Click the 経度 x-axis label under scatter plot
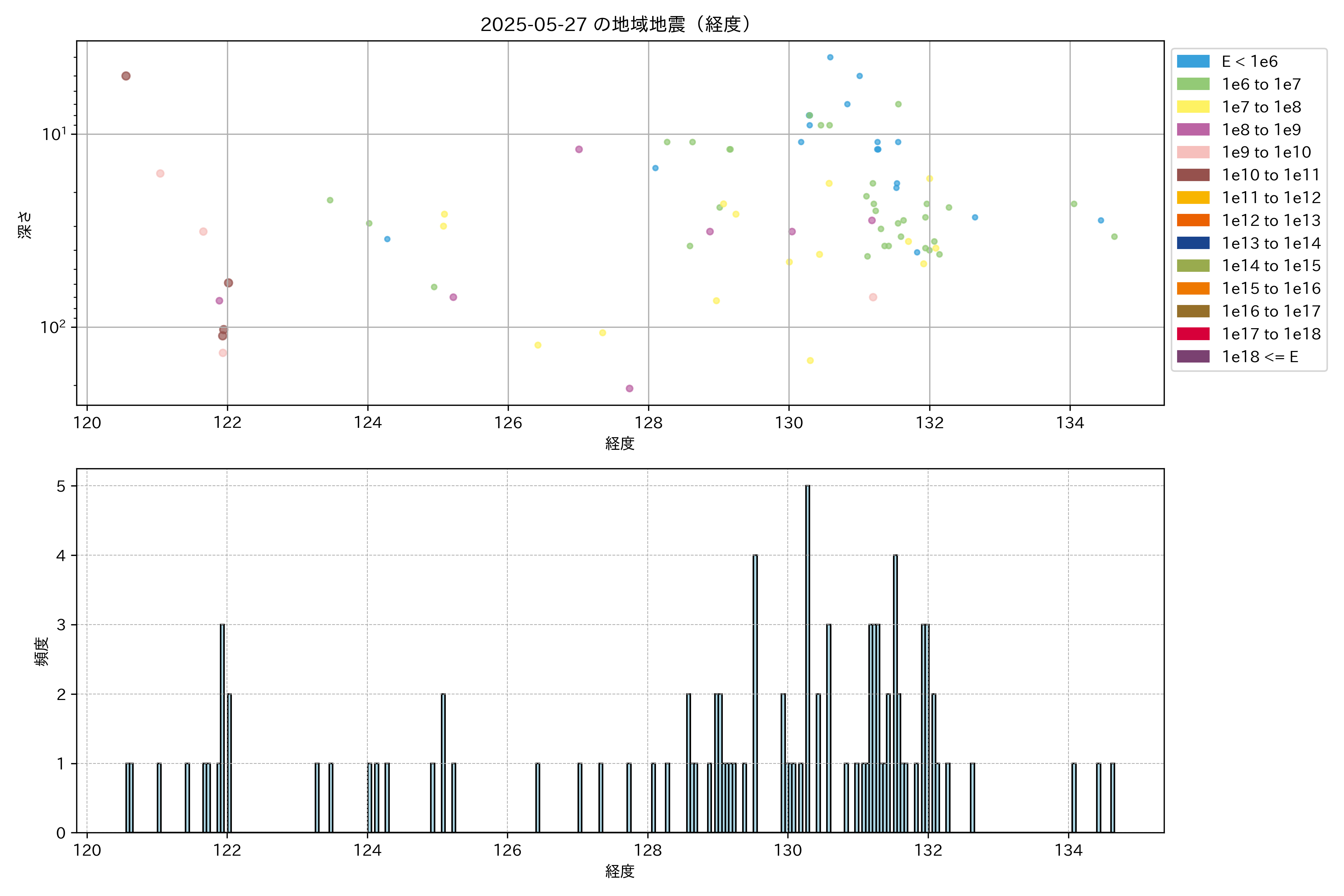Viewport: 1344px width, 896px height. [619, 444]
